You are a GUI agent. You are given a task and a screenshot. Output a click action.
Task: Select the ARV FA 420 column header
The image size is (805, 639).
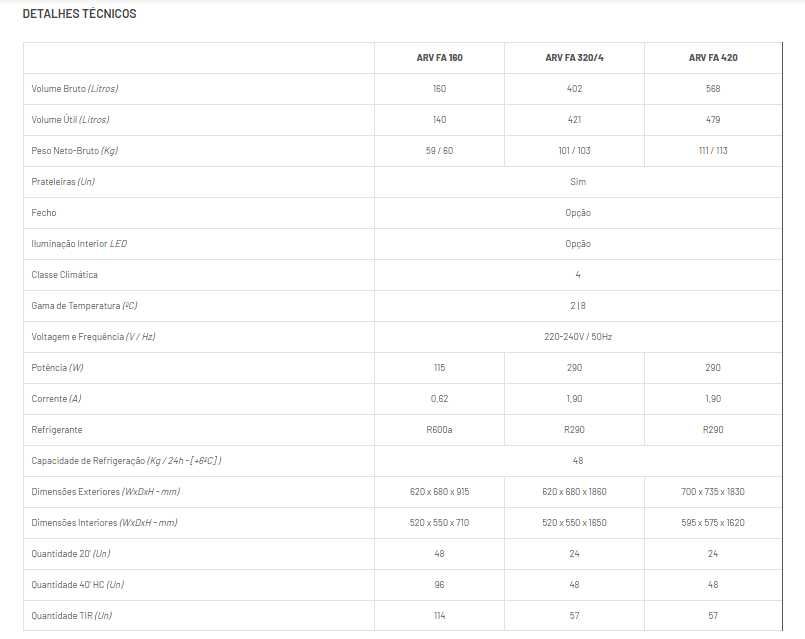point(712,58)
